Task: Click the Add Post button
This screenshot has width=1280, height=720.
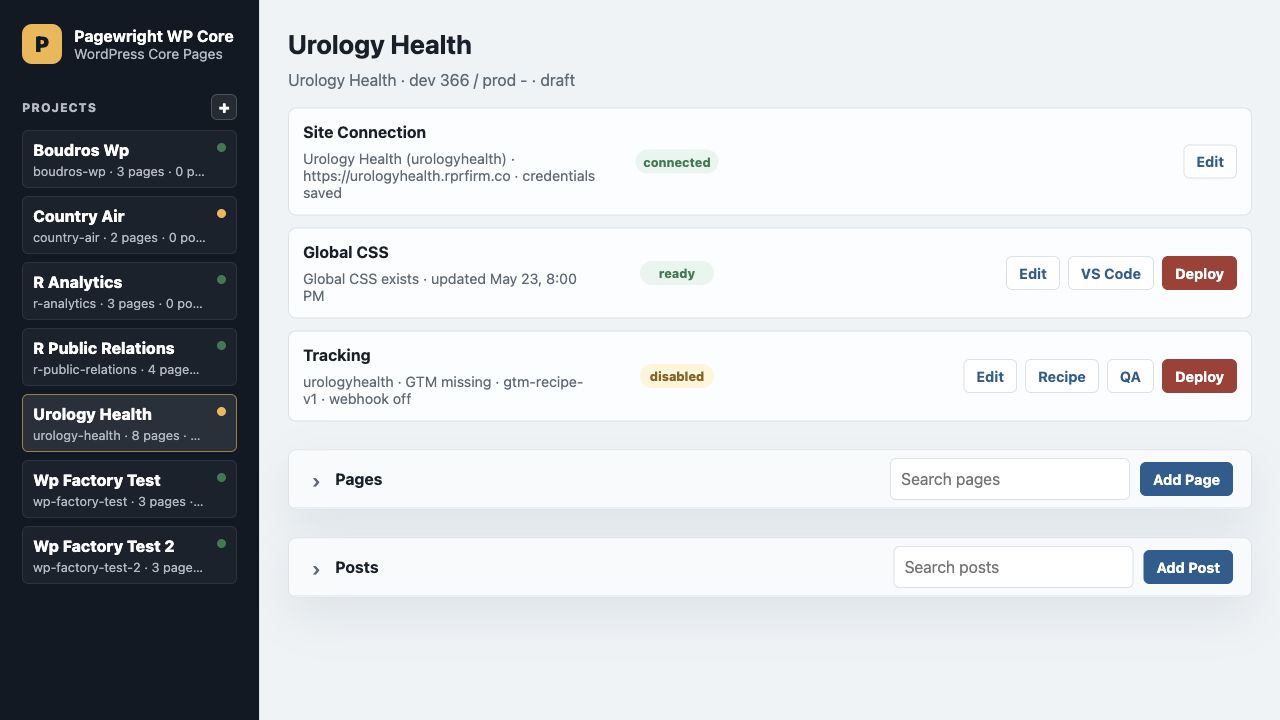Action: coord(1188,567)
